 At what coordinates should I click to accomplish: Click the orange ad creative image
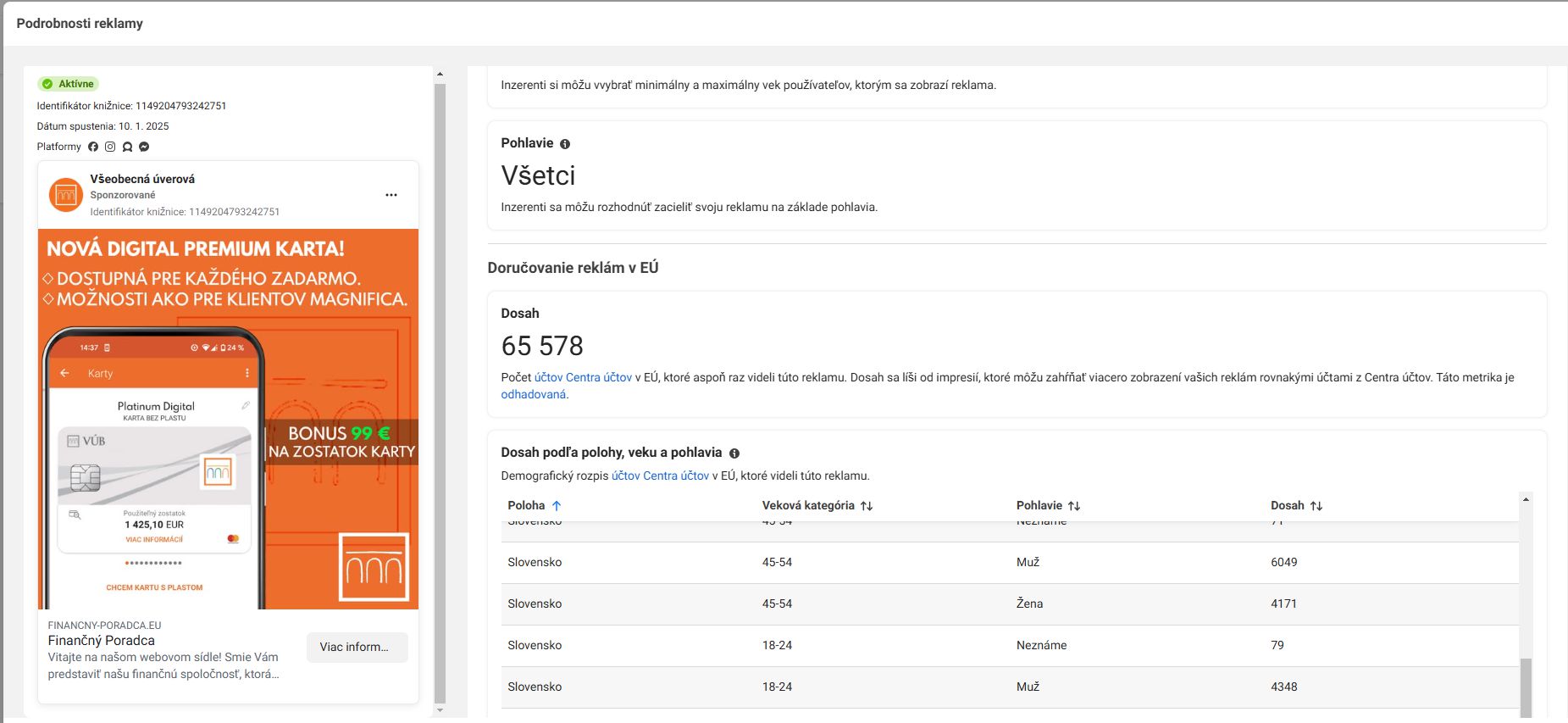click(228, 419)
